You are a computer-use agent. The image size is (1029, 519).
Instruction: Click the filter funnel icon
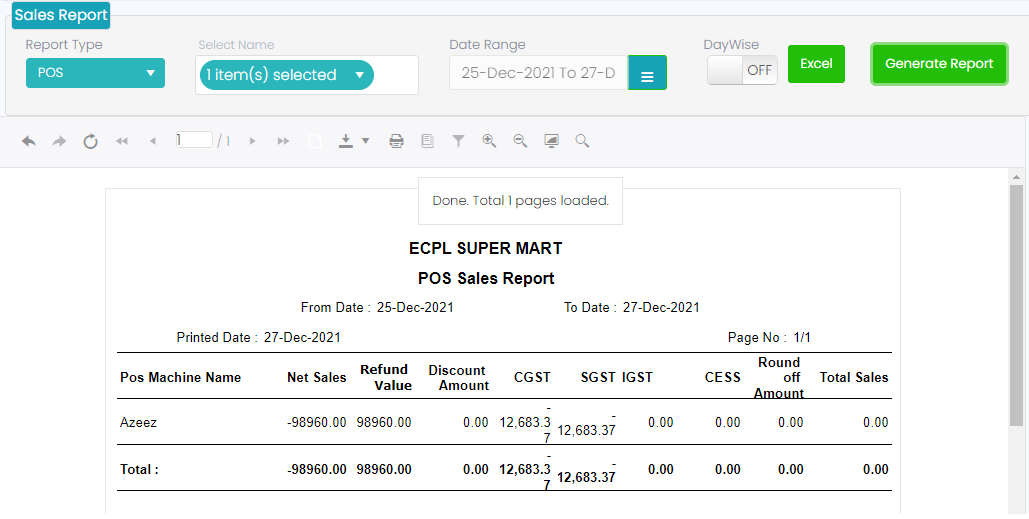[x=458, y=142]
